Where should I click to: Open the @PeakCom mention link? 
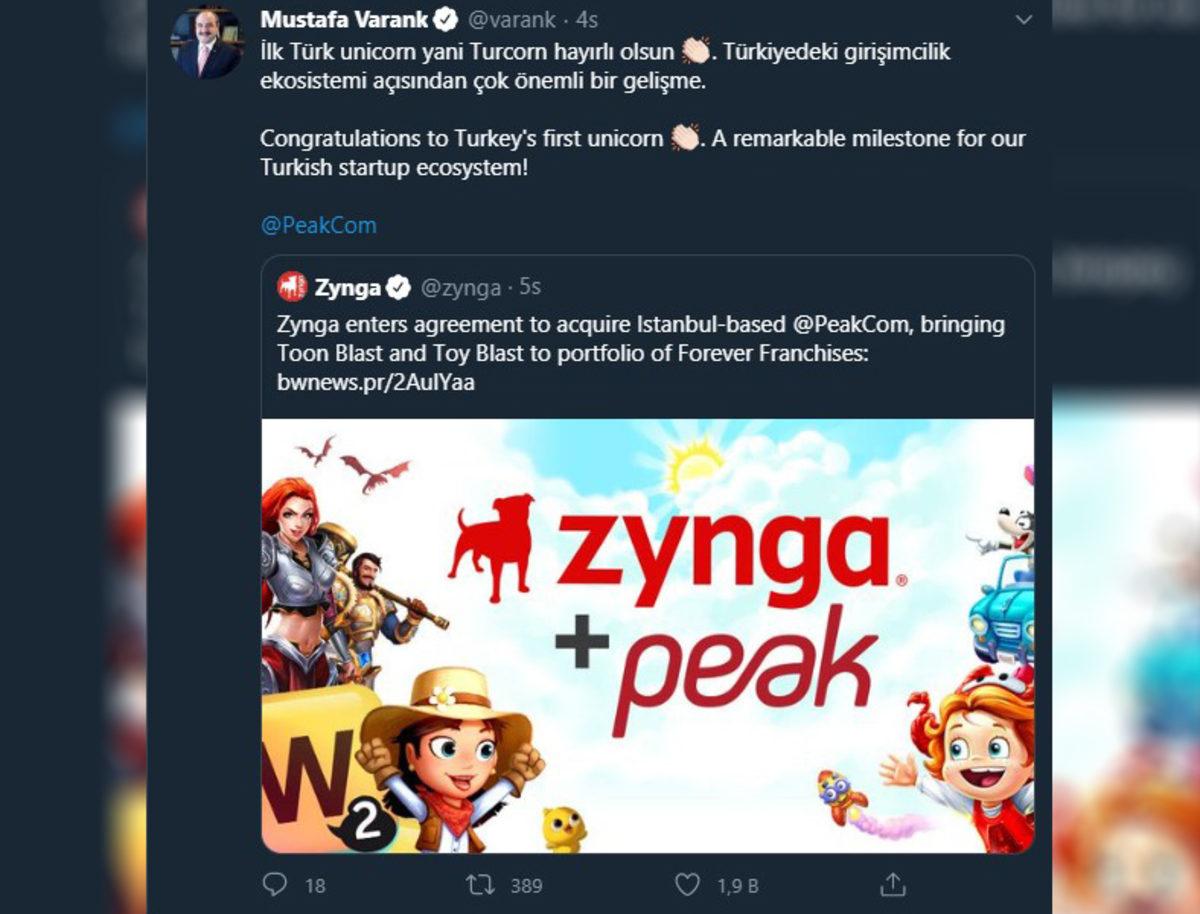coord(318,224)
